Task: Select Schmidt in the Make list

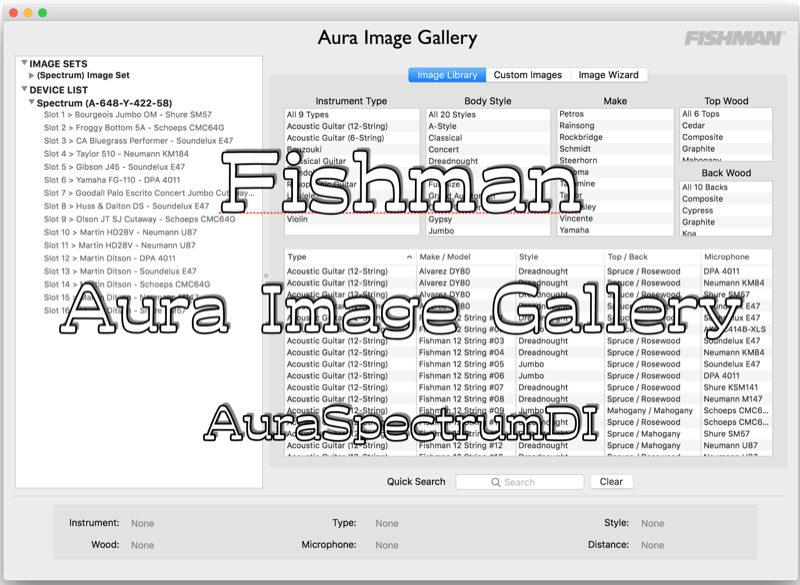Action: point(615,149)
